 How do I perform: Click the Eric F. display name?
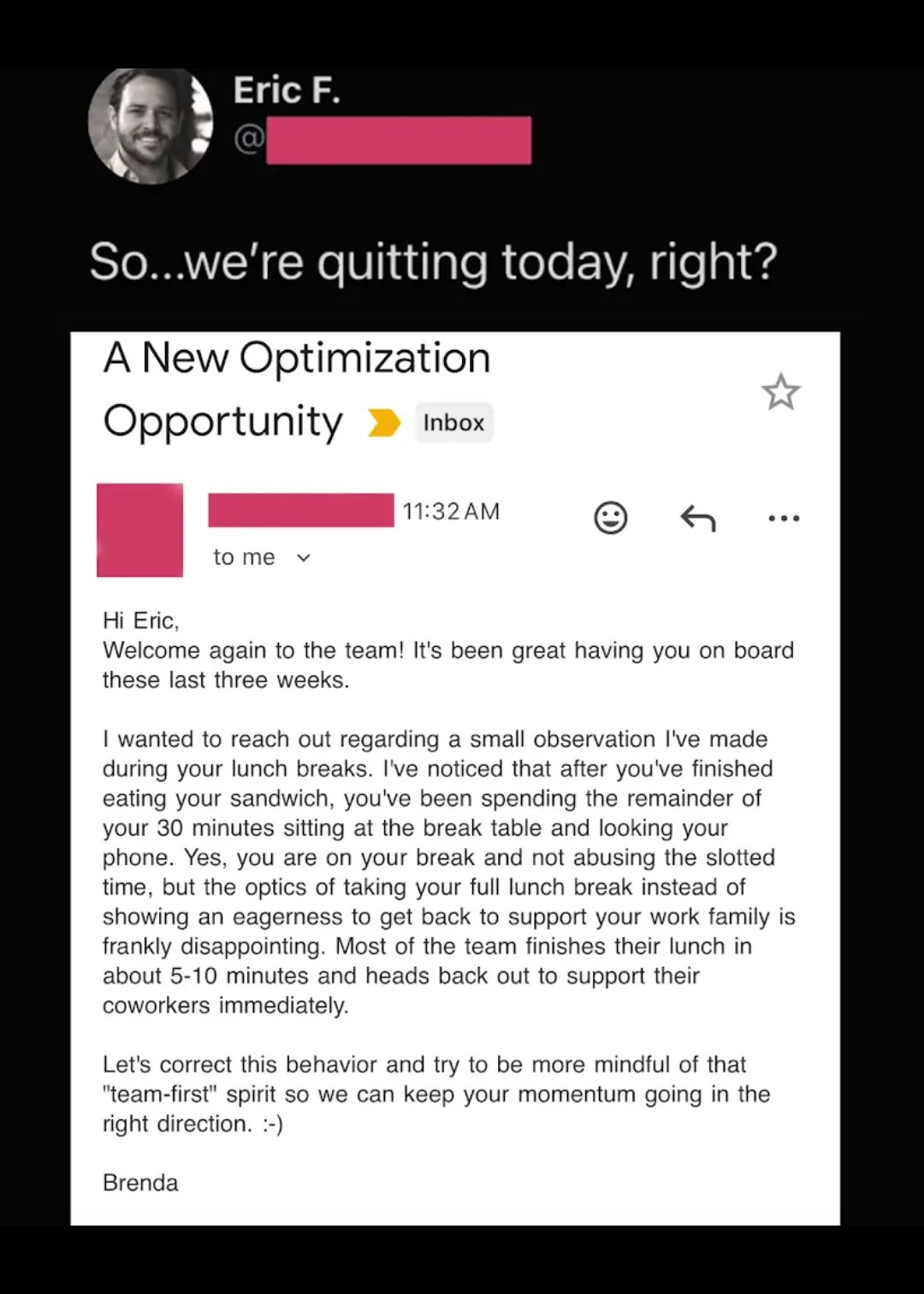tap(287, 91)
